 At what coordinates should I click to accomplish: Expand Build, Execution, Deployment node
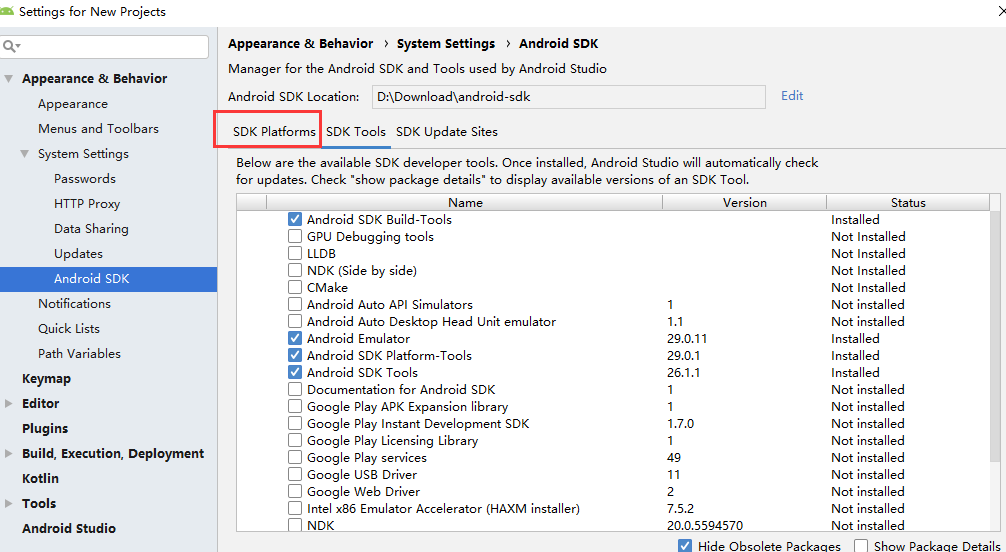click(8, 454)
